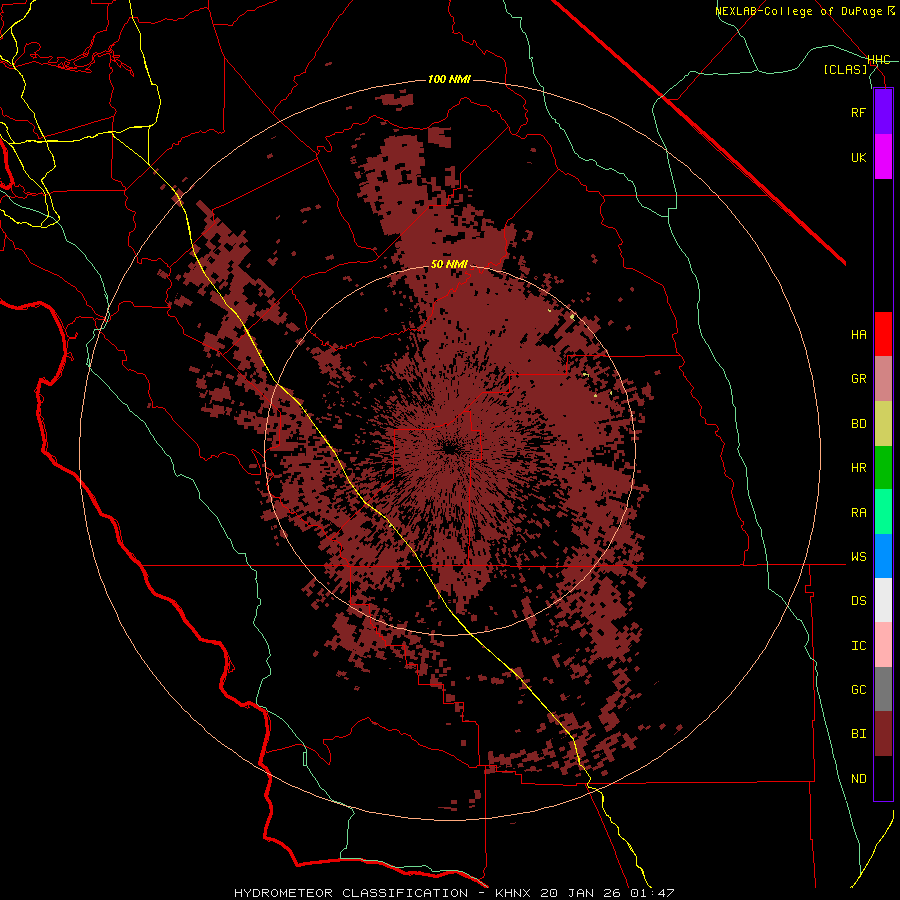This screenshot has width=900, height=900.
Task: Click the DS white legend swatch
Action: click(x=883, y=600)
